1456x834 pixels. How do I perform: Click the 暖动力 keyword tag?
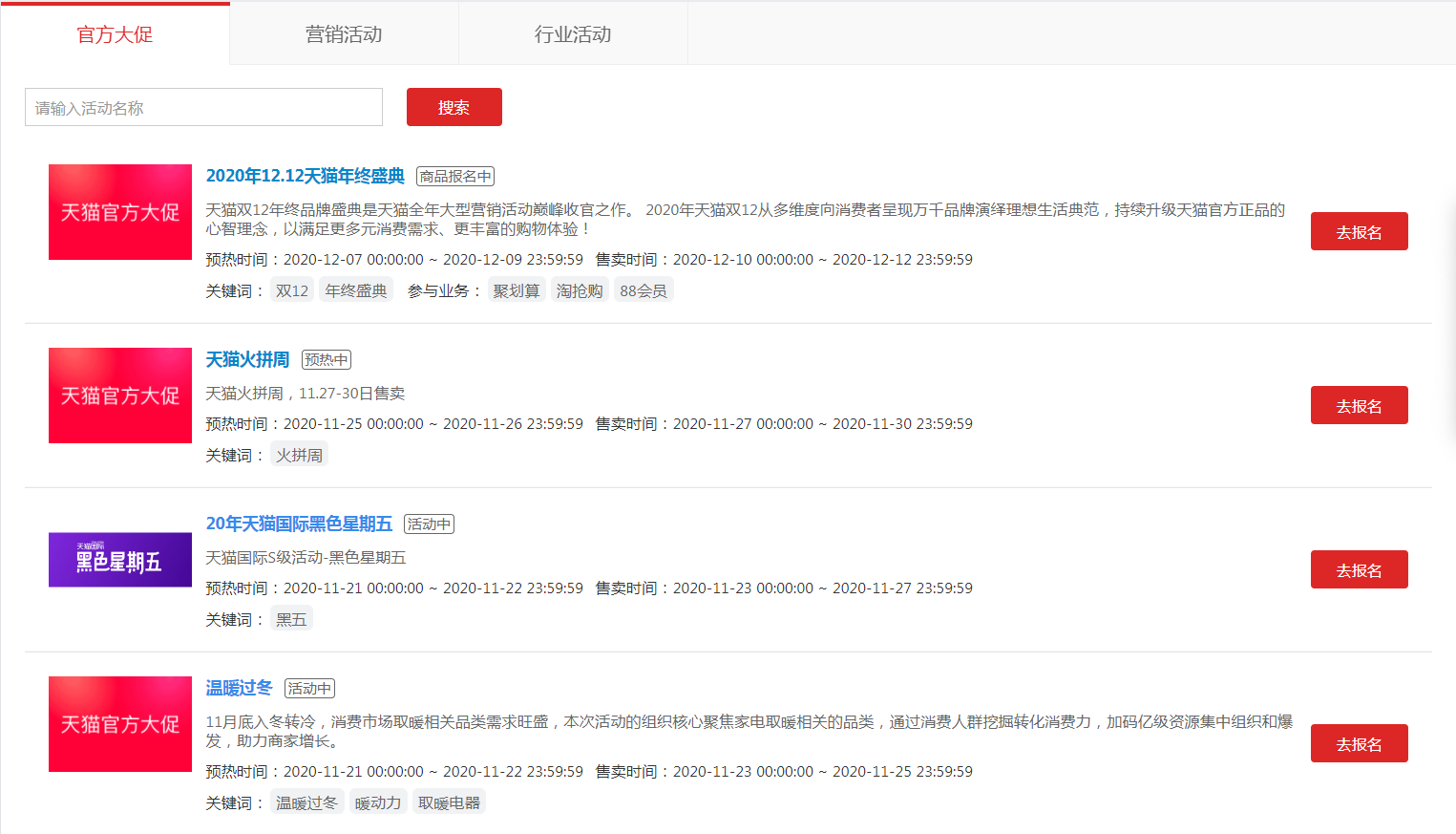378,802
